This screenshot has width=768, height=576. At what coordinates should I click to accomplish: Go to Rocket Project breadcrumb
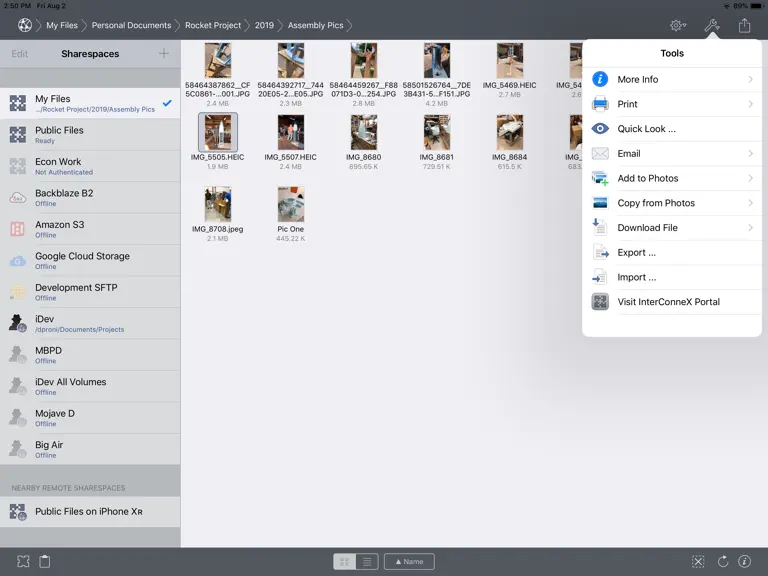point(213,25)
